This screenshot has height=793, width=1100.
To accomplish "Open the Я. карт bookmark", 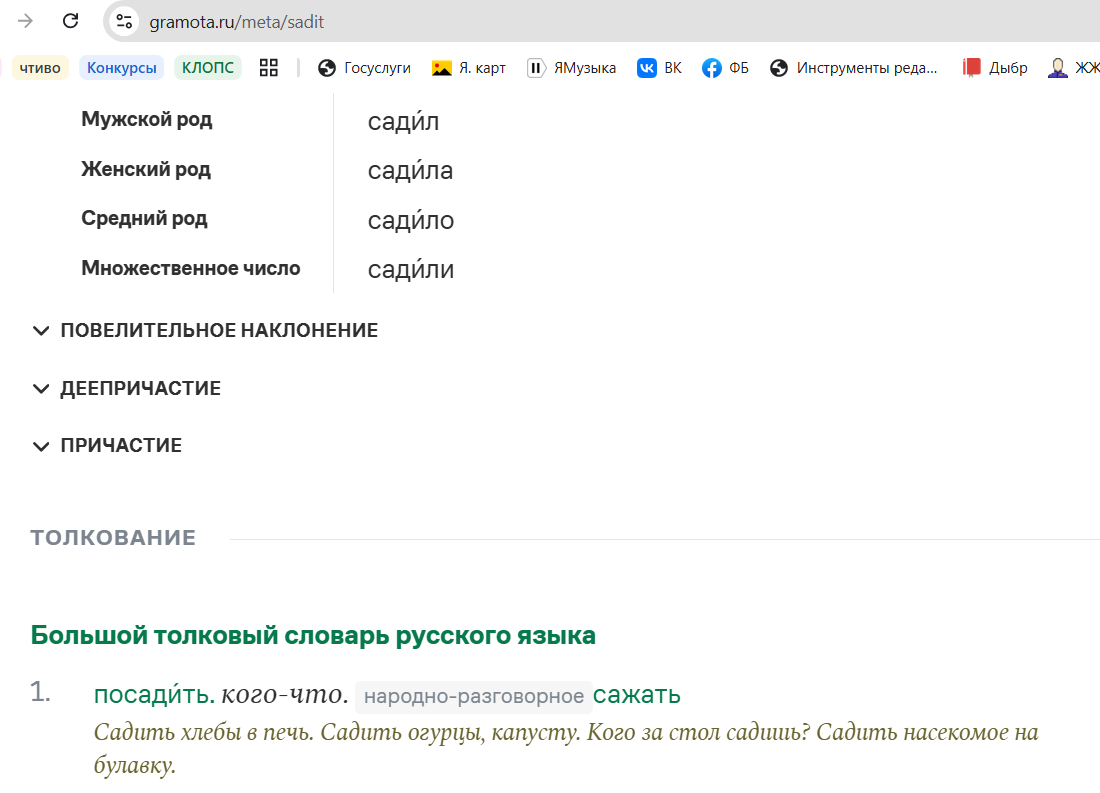I will tap(469, 68).
